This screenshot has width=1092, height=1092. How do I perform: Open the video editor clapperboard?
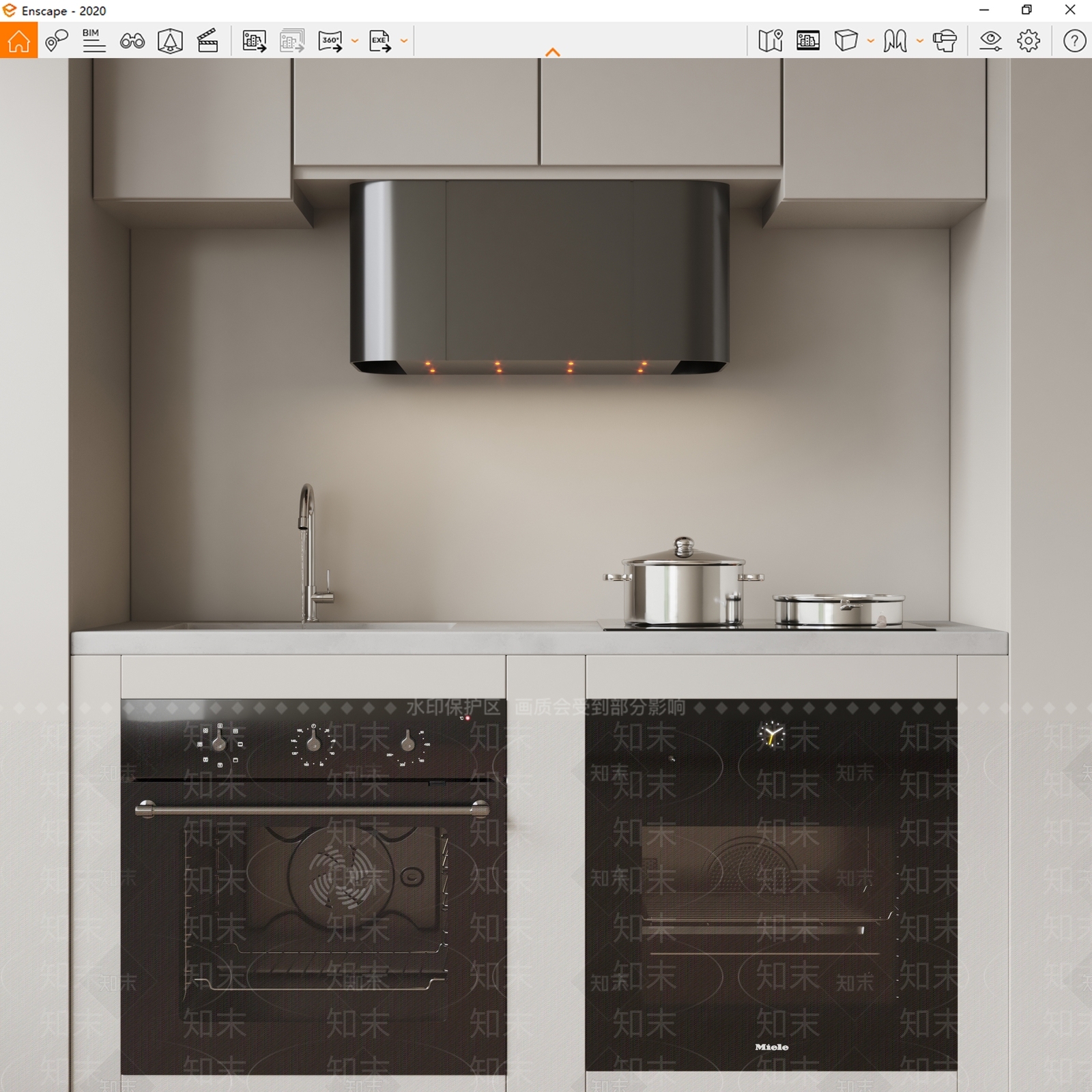pos(207,41)
